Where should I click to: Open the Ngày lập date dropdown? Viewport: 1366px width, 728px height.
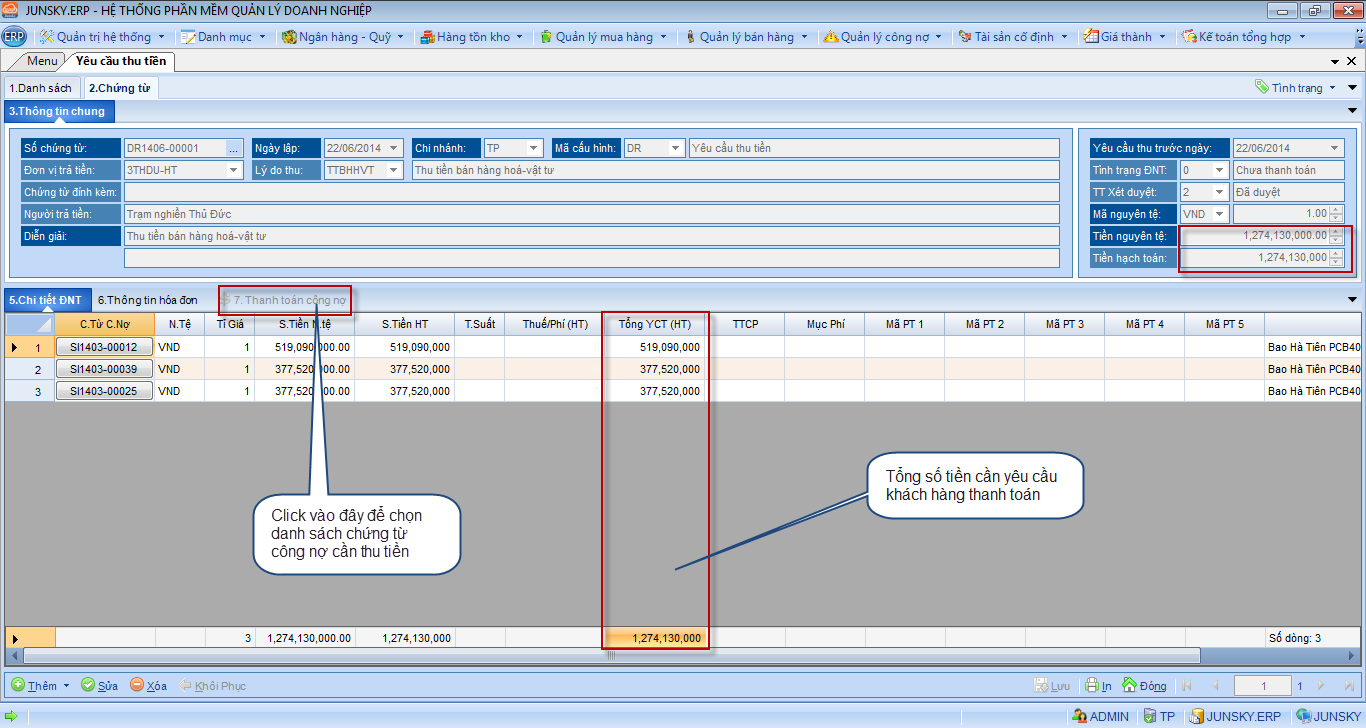click(x=394, y=148)
